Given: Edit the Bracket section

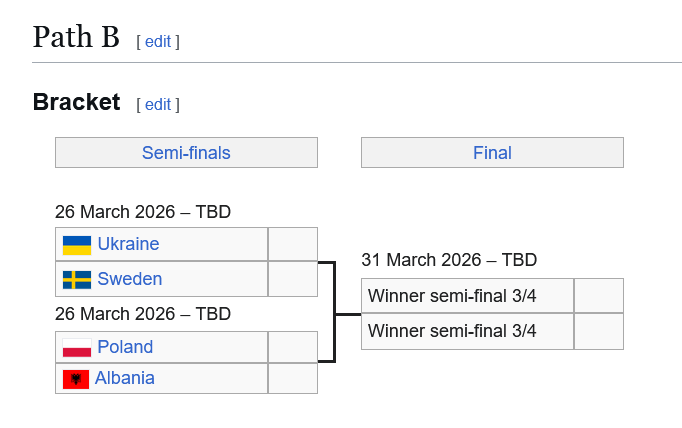Looking at the screenshot, I should (158, 105).
